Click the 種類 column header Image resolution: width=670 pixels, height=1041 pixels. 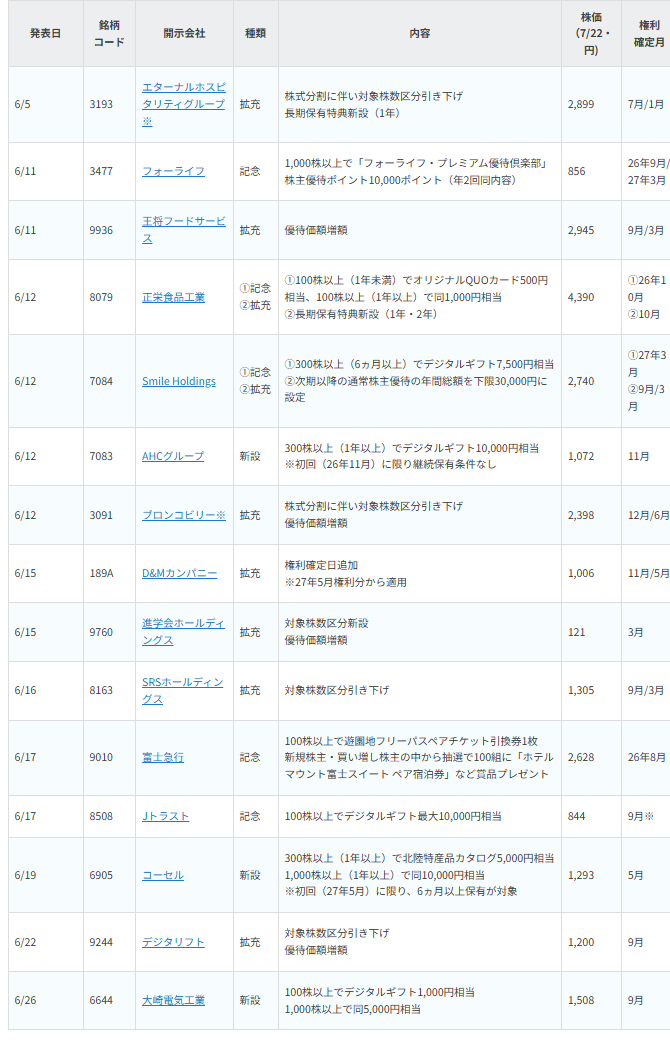point(256,33)
